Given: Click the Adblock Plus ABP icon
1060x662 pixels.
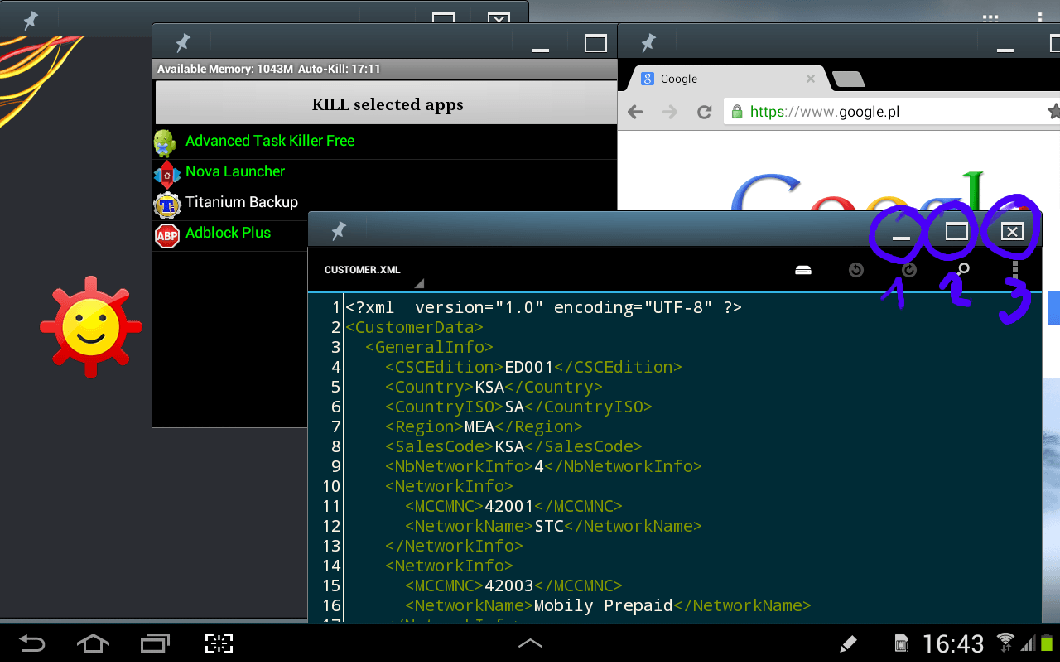Looking at the screenshot, I should pos(167,236).
